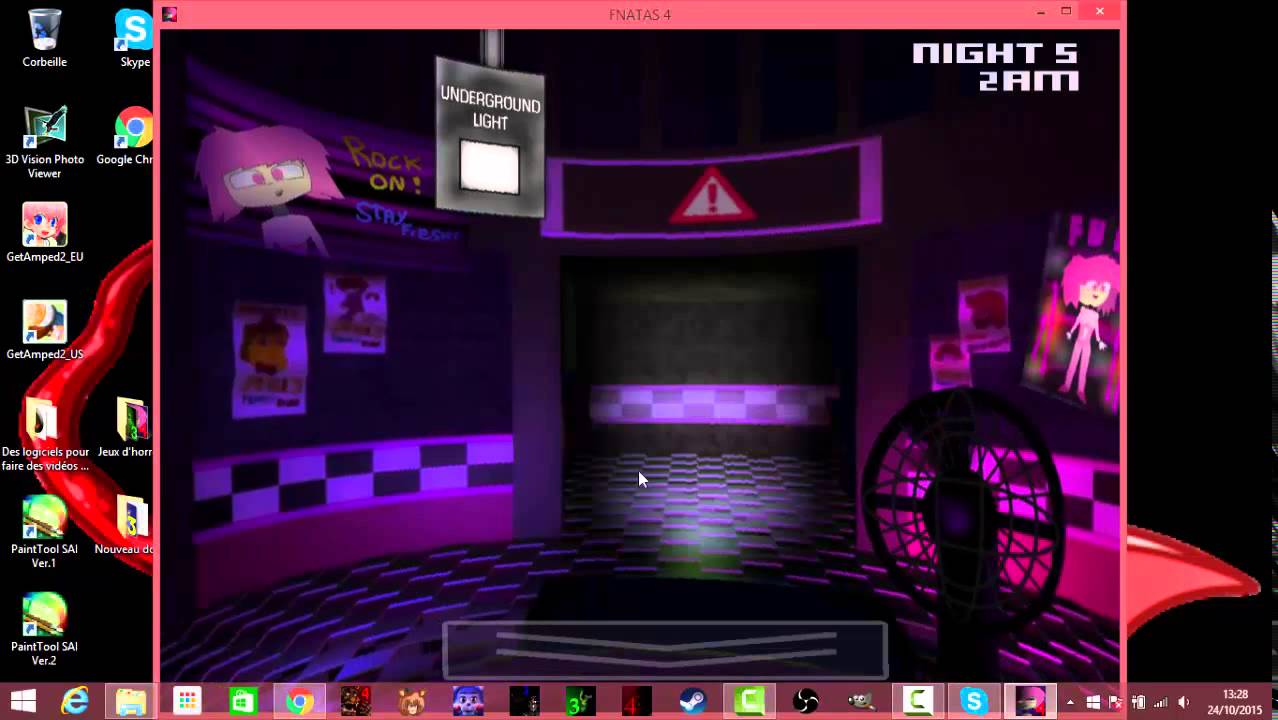
Task: Click the 2AM clock text in game
Action: coord(1028,80)
